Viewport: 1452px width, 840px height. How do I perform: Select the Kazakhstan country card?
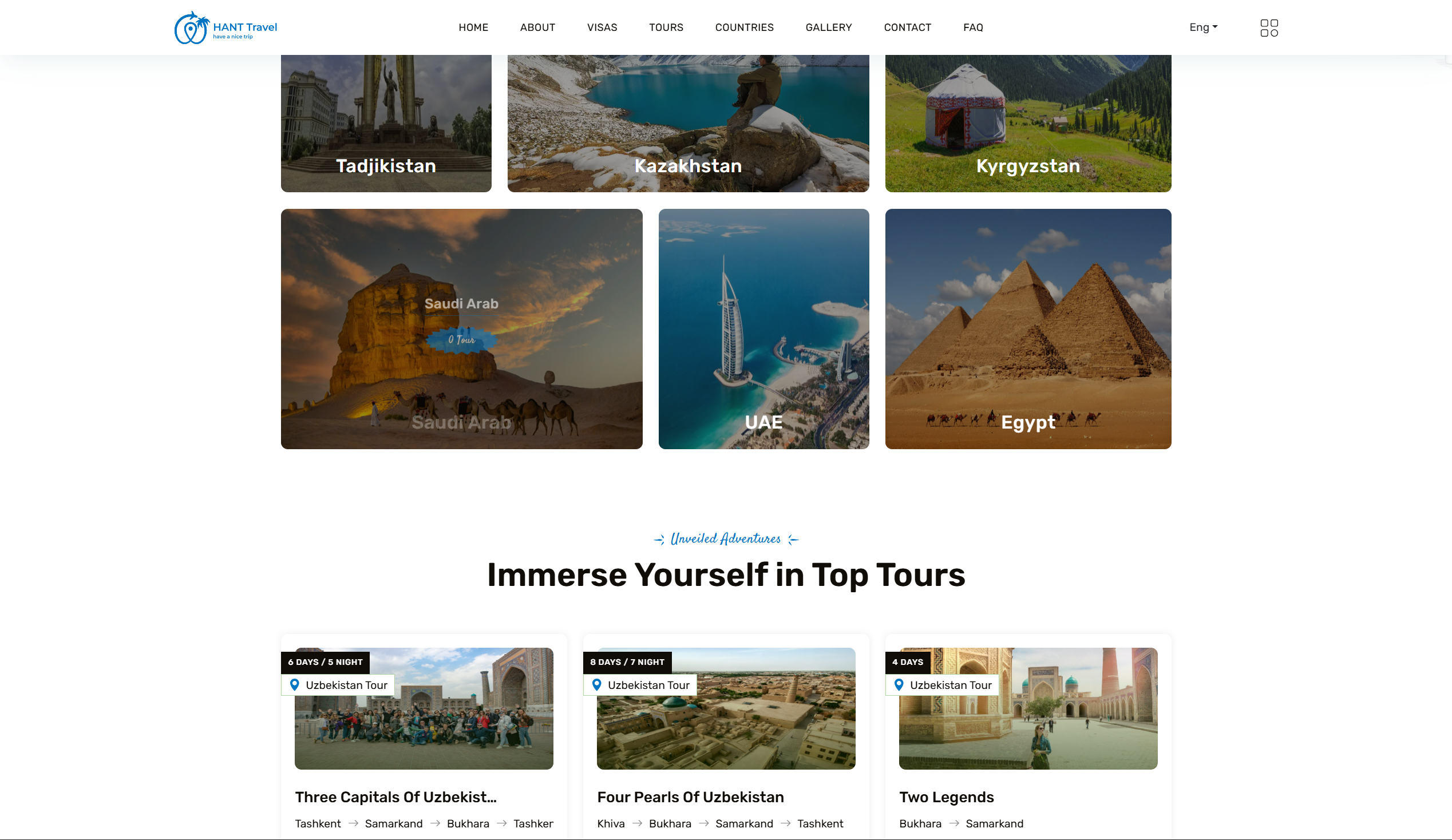click(x=688, y=123)
